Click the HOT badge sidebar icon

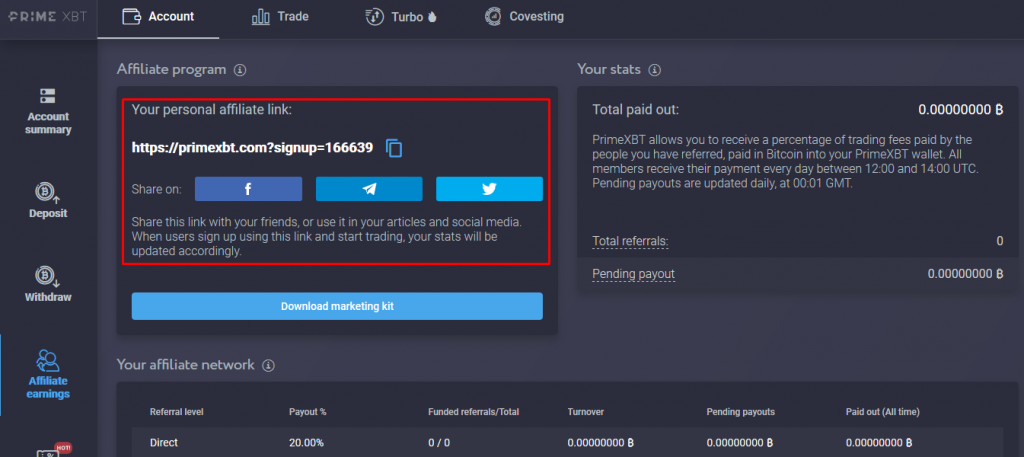coord(54,450)
